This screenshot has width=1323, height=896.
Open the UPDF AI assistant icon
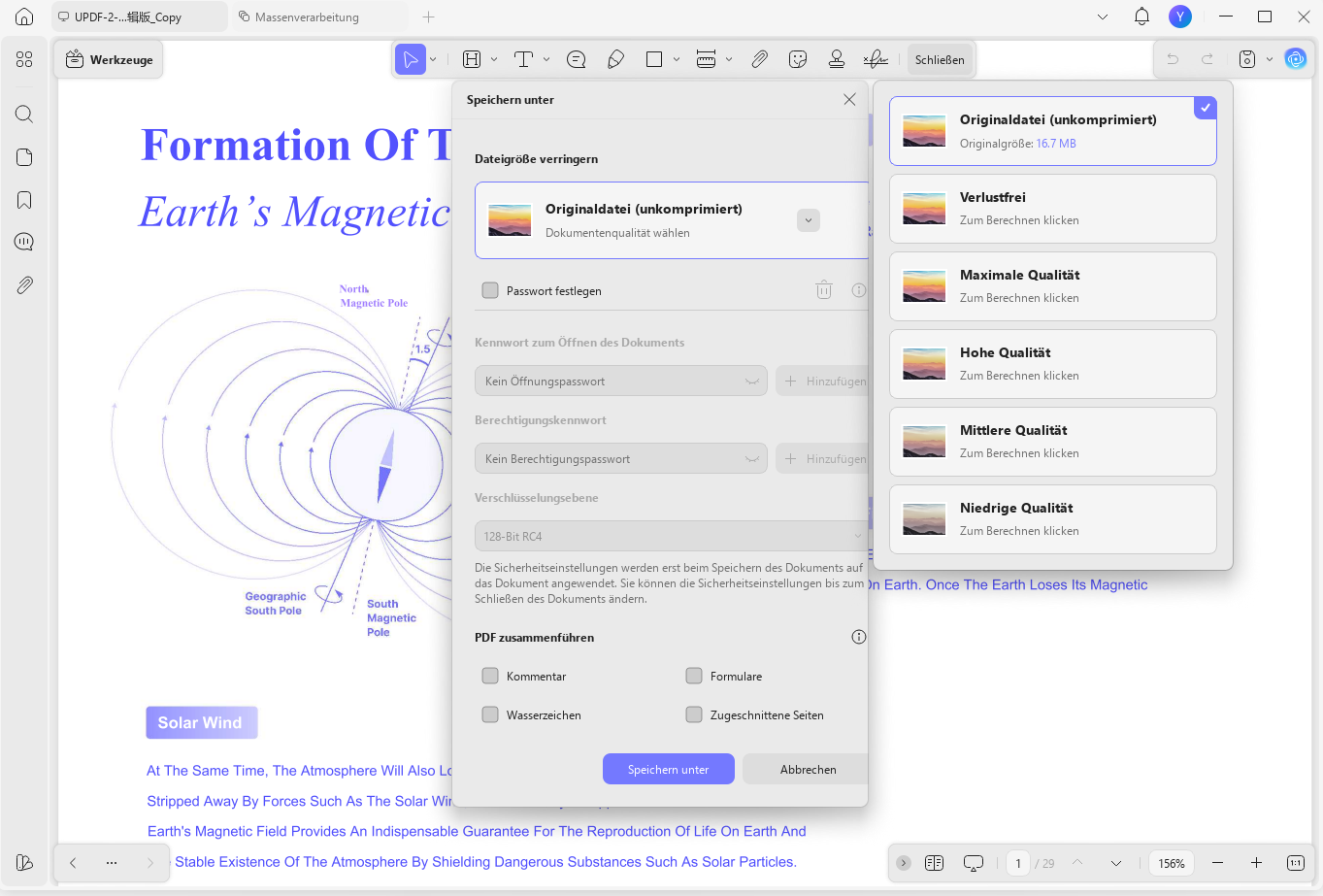1296,59
